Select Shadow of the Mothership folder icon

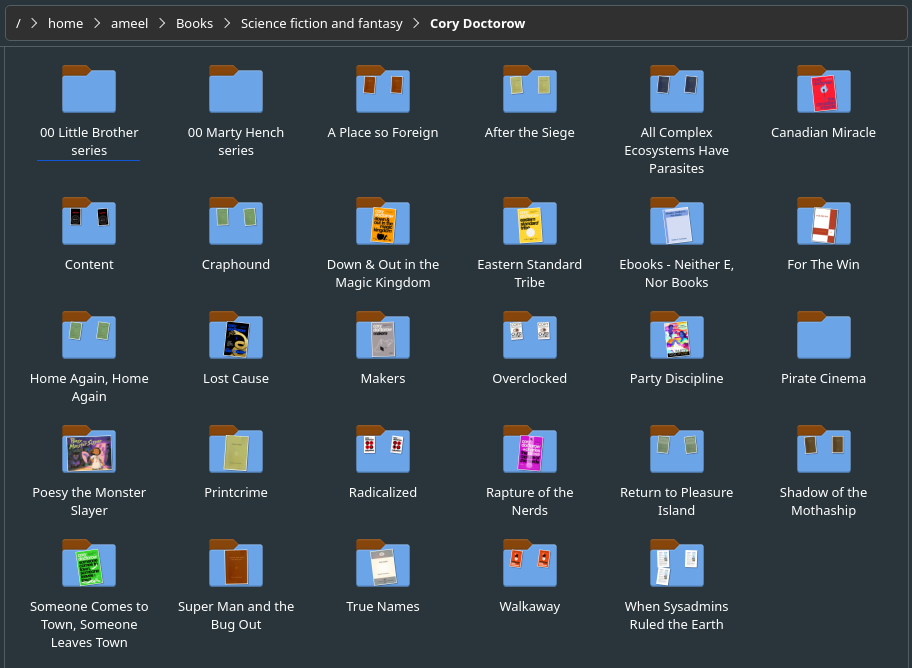824,449
